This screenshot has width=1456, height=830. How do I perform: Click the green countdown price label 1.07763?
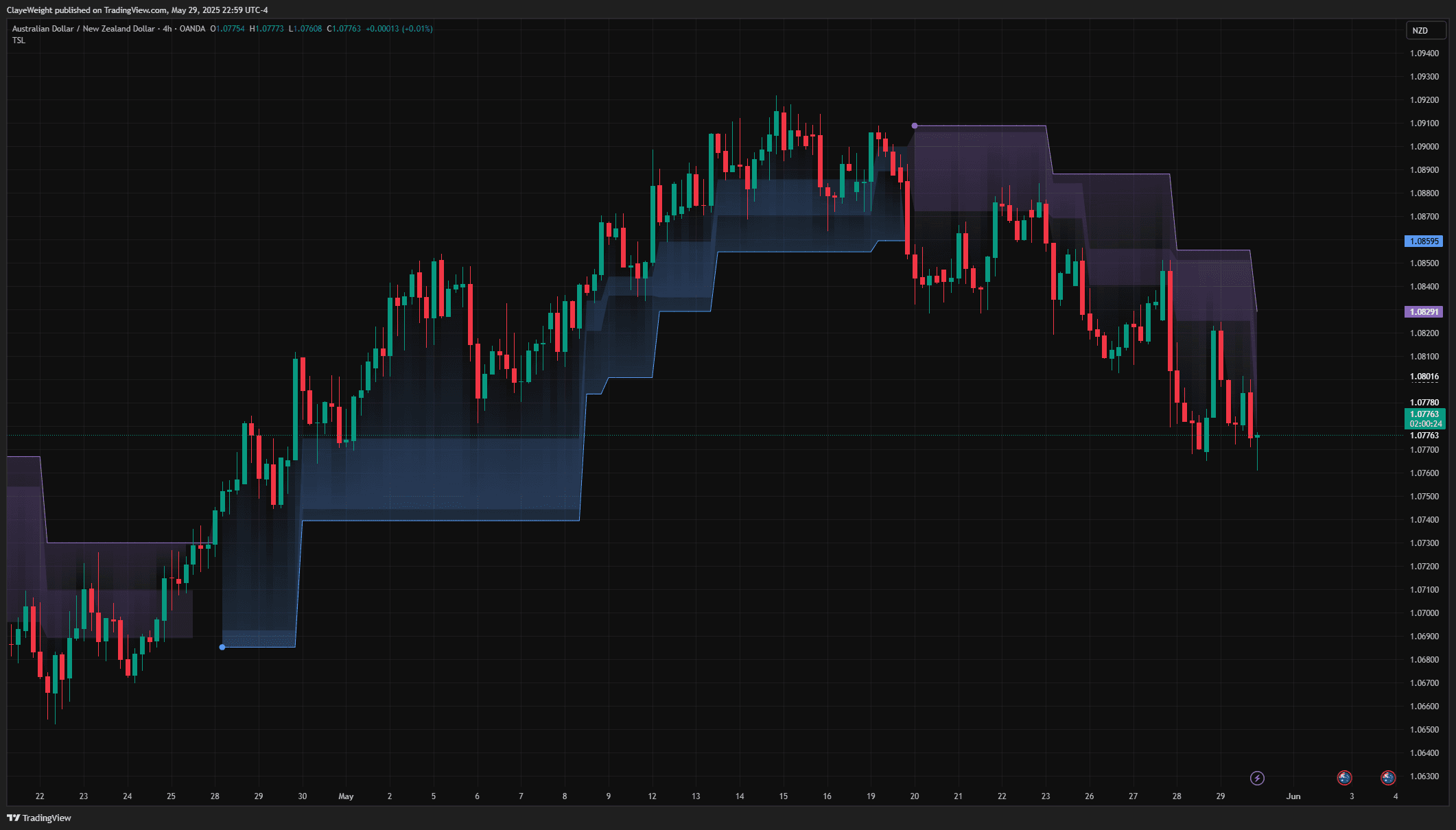pos(1424,419)
